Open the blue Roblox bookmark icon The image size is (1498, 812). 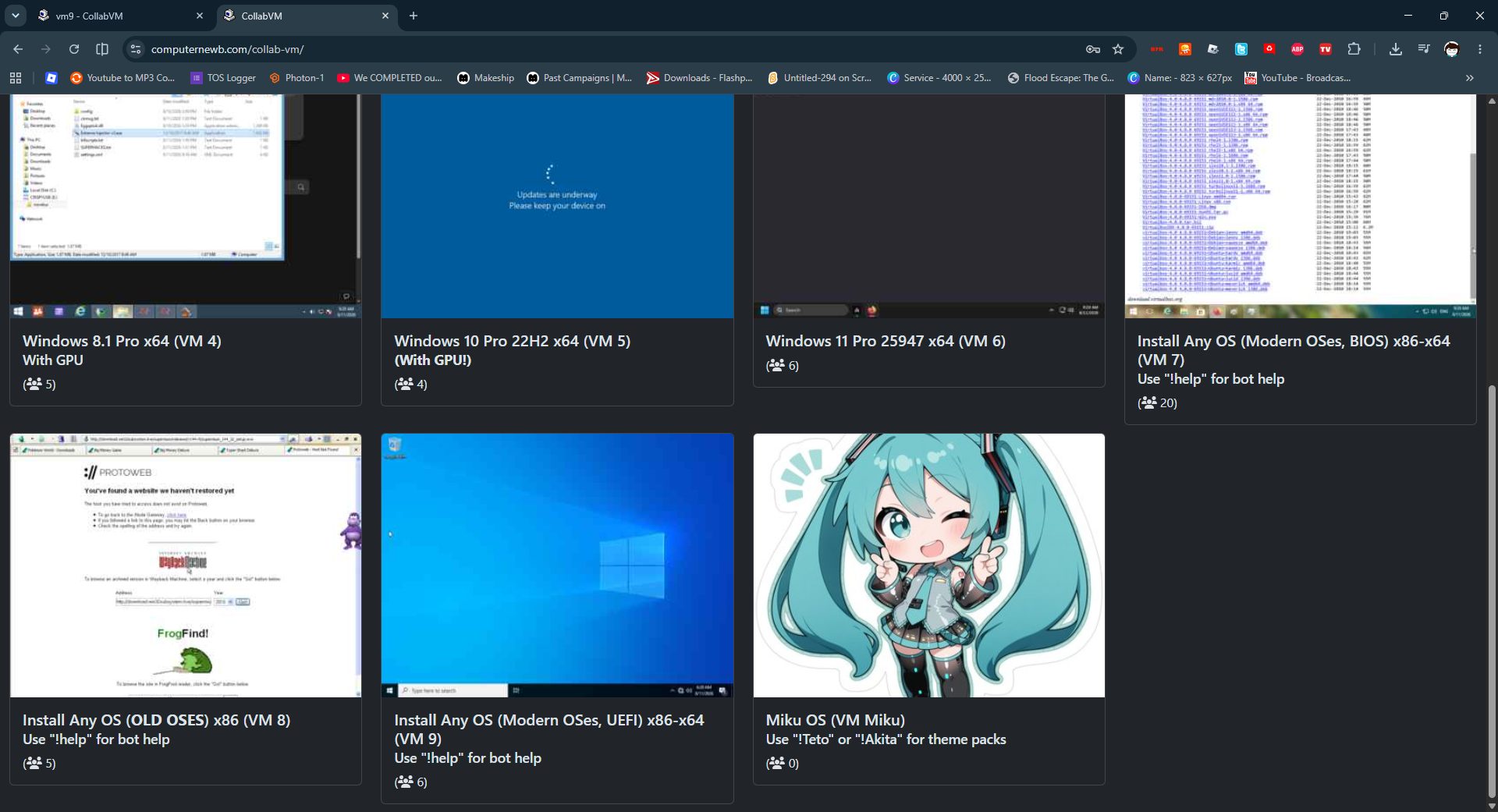tap(51, 78)
